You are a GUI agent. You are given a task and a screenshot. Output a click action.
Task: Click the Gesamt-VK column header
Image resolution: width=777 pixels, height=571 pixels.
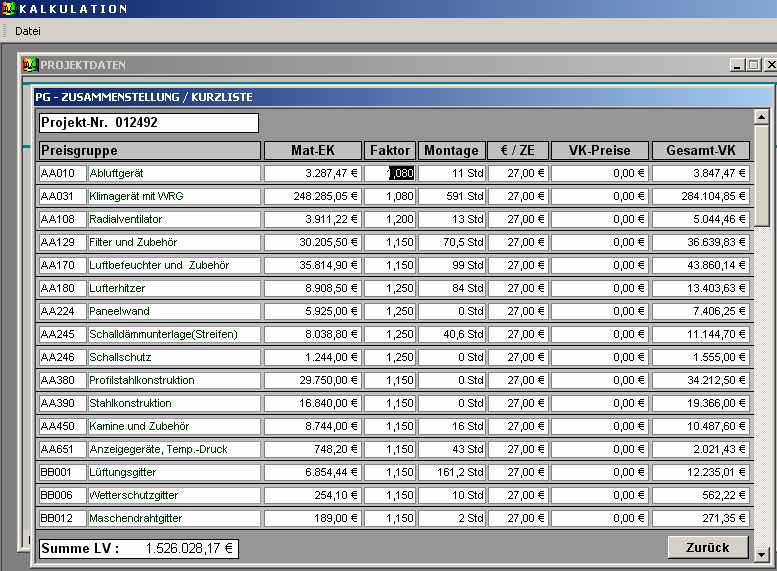coord(700,151)
